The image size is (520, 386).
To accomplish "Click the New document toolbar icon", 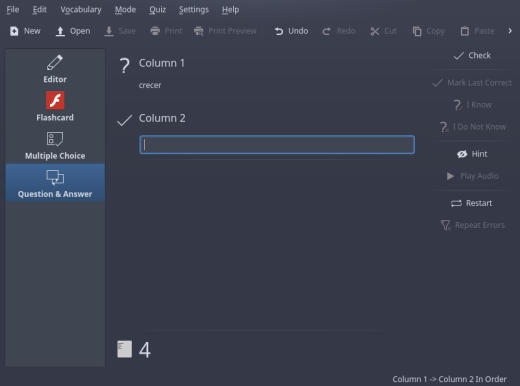I will (14, 31).
